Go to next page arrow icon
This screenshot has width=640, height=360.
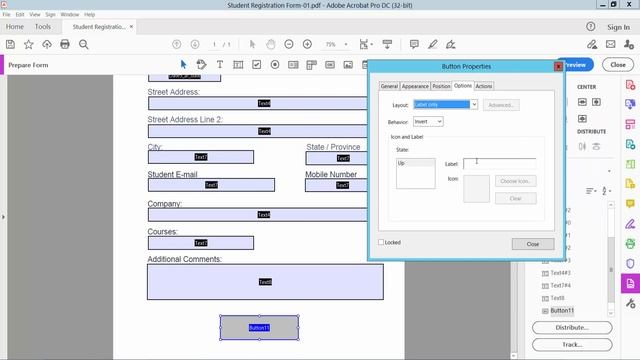195,44
